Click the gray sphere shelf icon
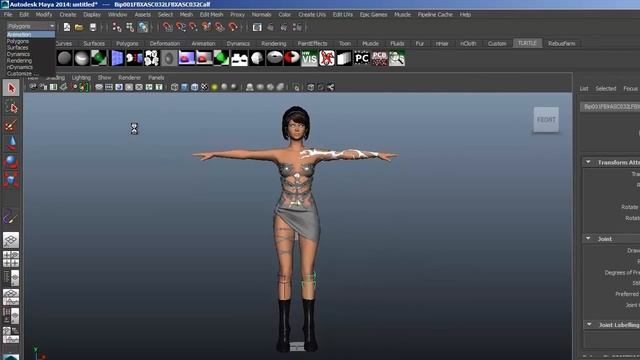This screenshot has height=360, width=640. [64, 58]
